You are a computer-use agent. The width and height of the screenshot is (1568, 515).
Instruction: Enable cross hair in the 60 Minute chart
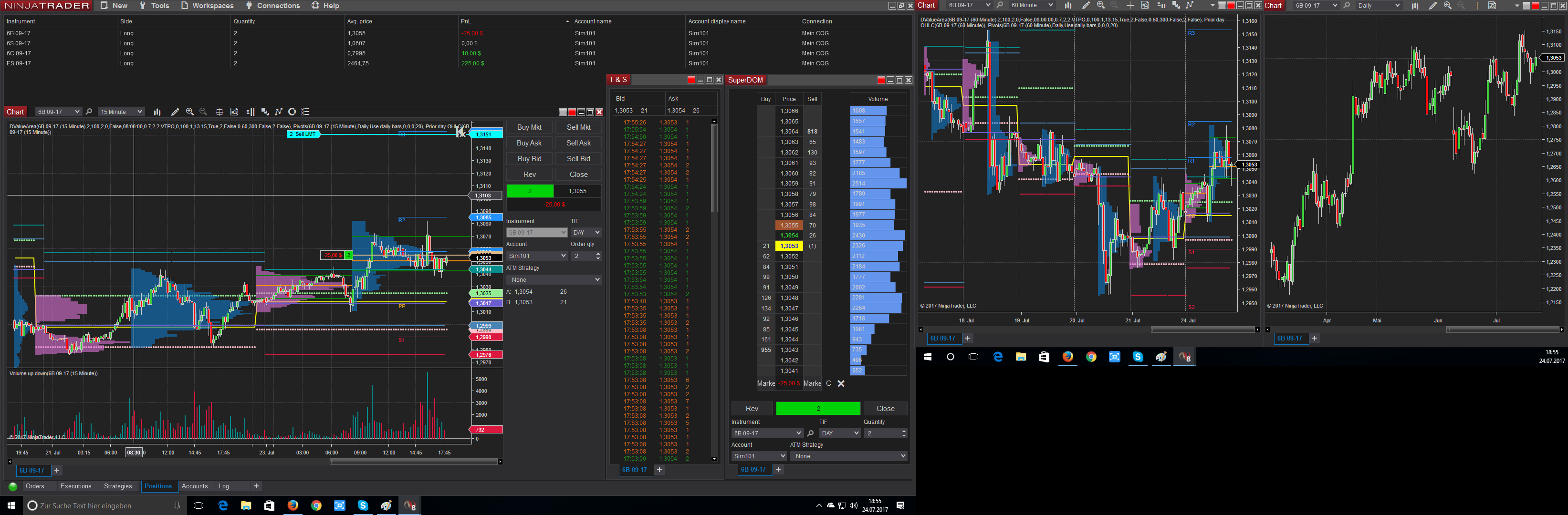[x=1130, y=5]
